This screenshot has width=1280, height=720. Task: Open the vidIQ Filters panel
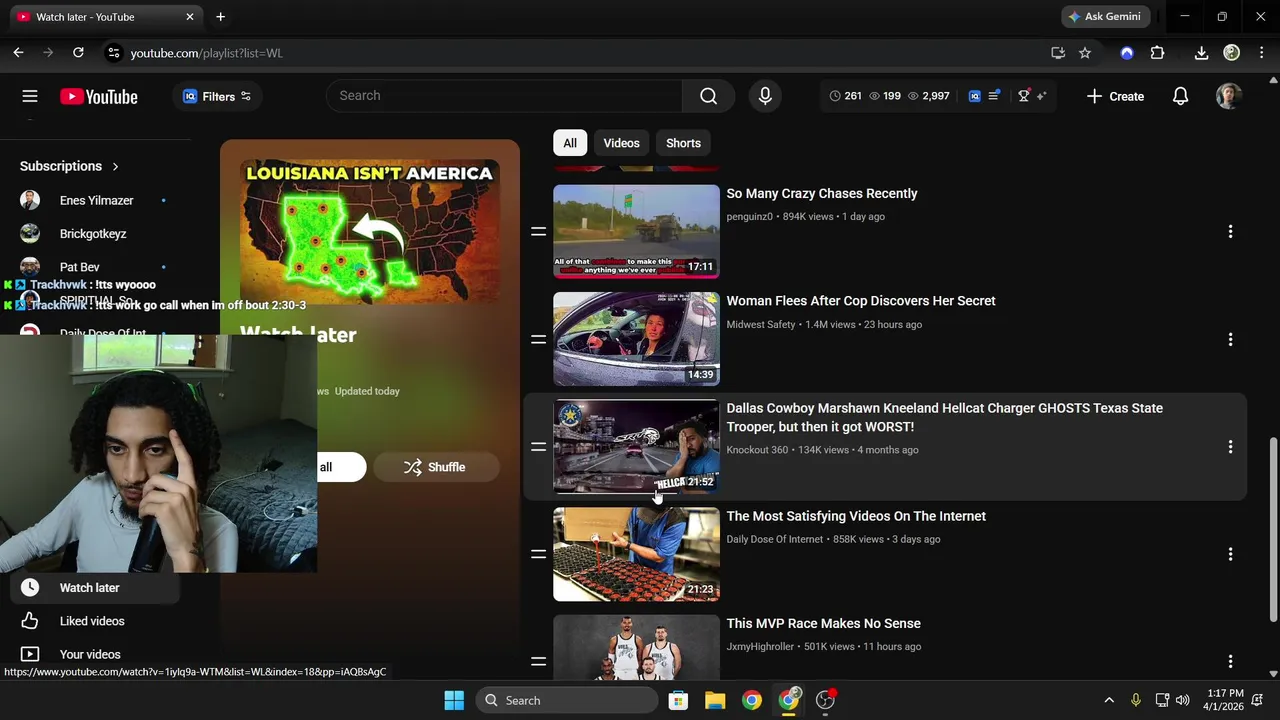[218, 96]
